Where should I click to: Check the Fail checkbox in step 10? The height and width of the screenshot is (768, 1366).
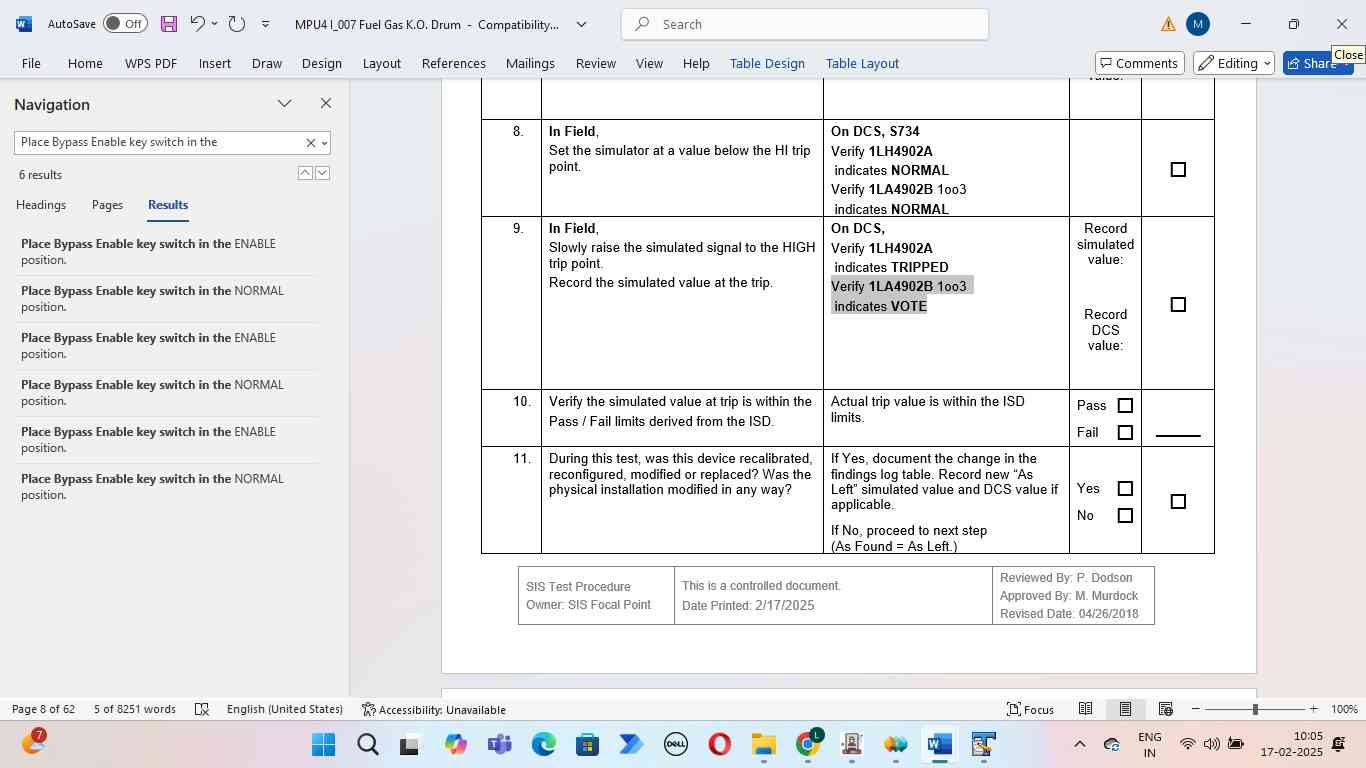pyautogui.click(x=1125, y=433)
